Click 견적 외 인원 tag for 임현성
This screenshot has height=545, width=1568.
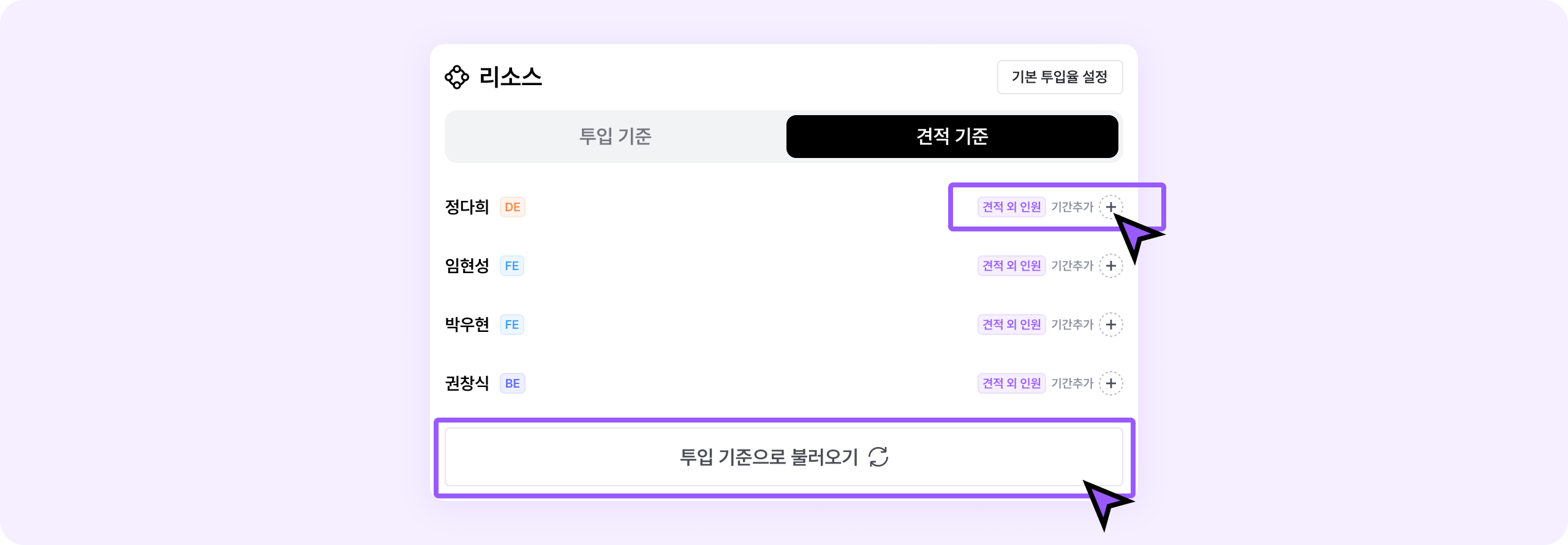click(1011, 266)
